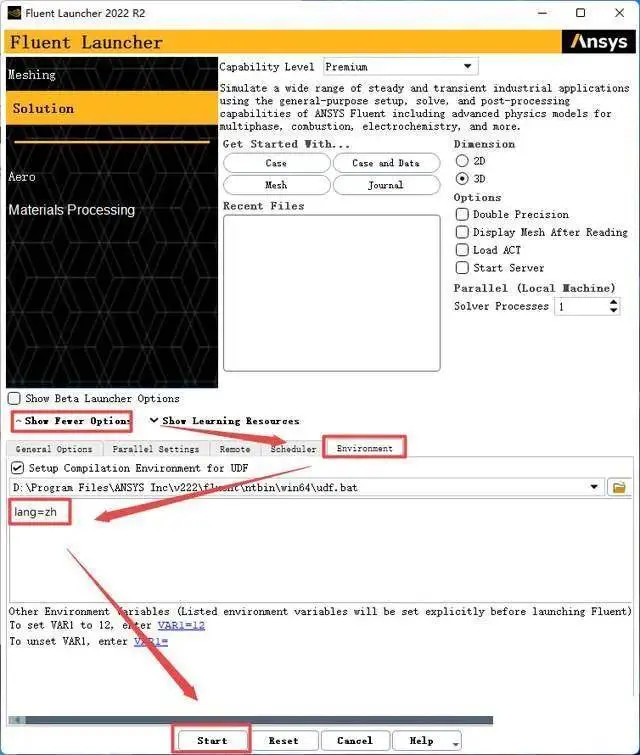The image size is (640, 755).
Task: Click the VAR1=12 example link
Action: 181,625
